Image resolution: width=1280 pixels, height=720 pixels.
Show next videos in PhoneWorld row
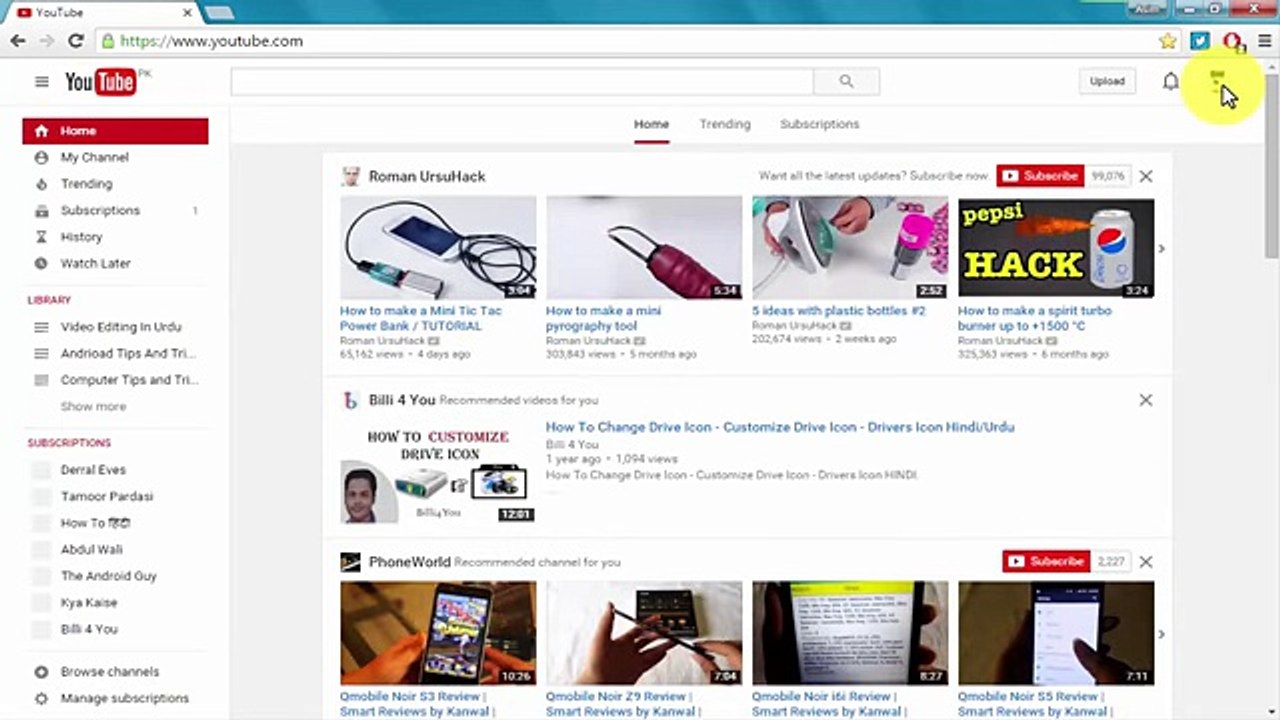[x=1161, y=633]
